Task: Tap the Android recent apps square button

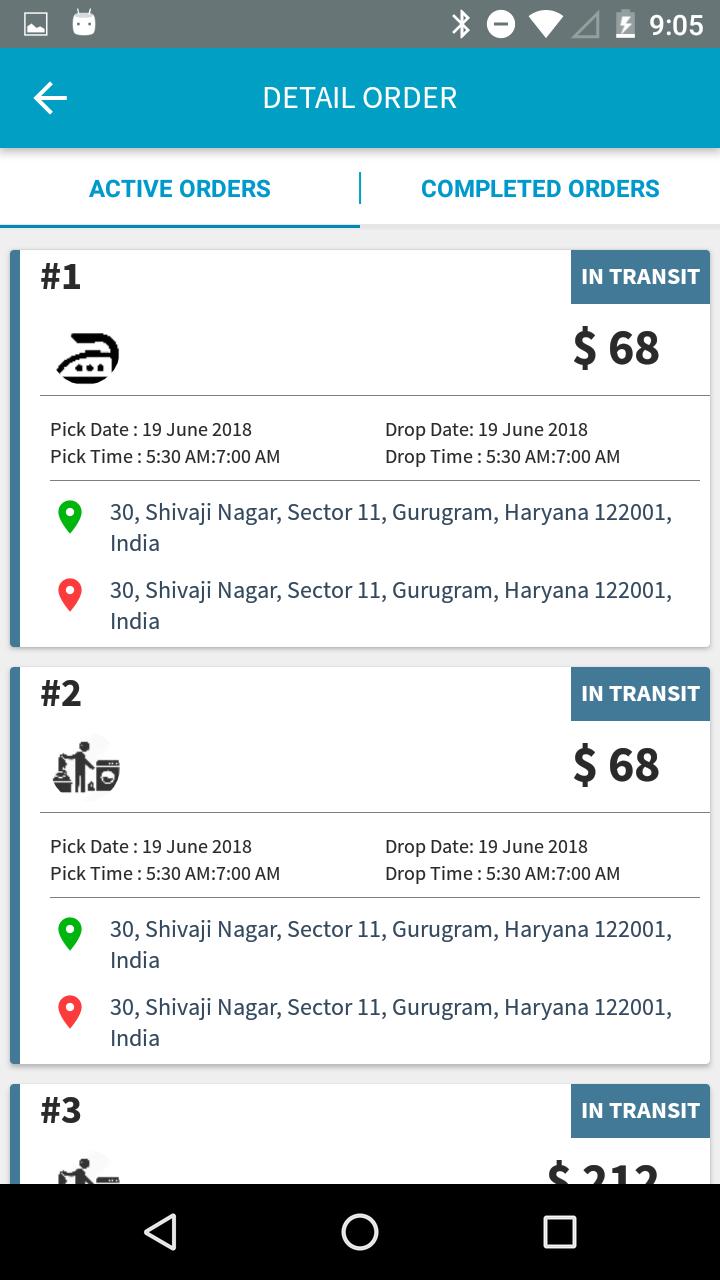Action: pos(559,1232)
